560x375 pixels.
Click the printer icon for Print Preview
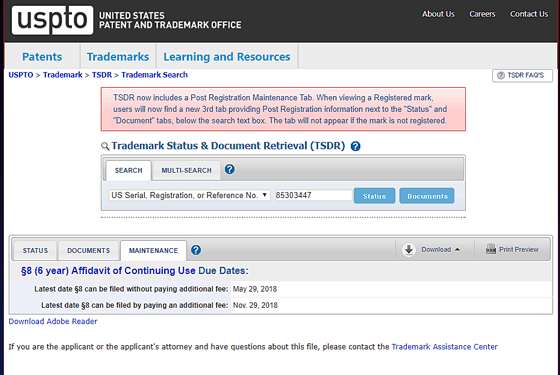(491, 249)
